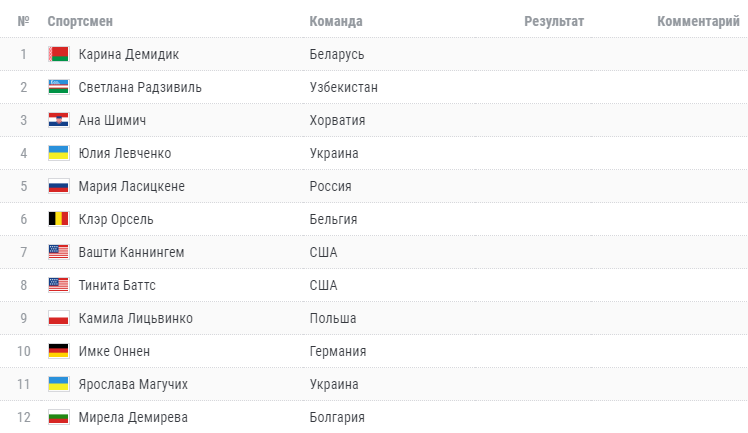Click the Russia flag beside Мария Ласицкене
Image resolution: width=748 pixels, height=433 pixels.
click(58, 186)
